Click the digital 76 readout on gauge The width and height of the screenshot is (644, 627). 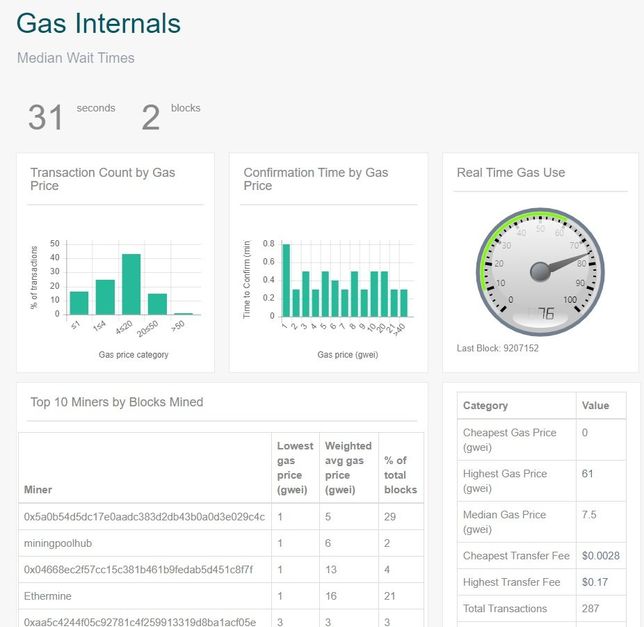545,313
